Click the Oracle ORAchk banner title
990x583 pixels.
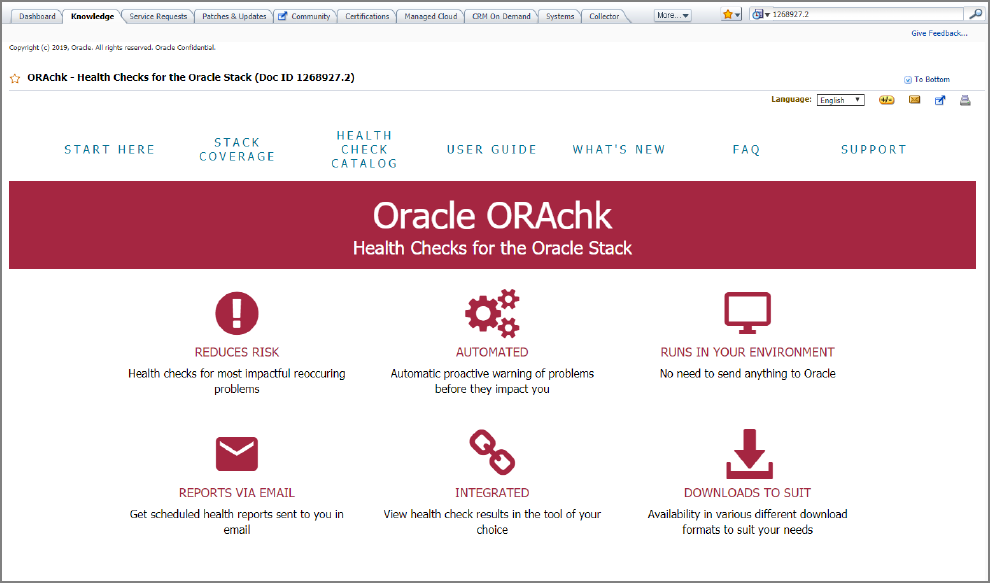click(x=492, y=216)
